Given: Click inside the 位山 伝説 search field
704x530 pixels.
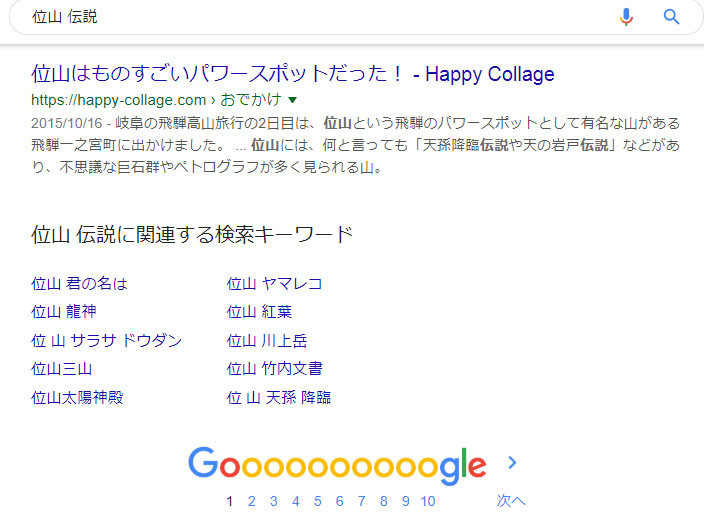Looking at the screenshot, I should [x=314, y=17].
